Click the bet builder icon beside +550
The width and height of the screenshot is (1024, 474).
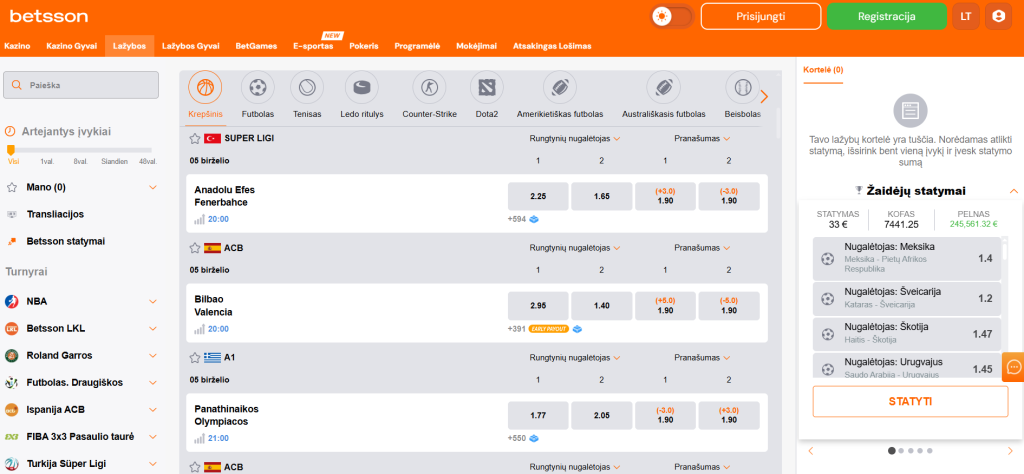point(534,439)
